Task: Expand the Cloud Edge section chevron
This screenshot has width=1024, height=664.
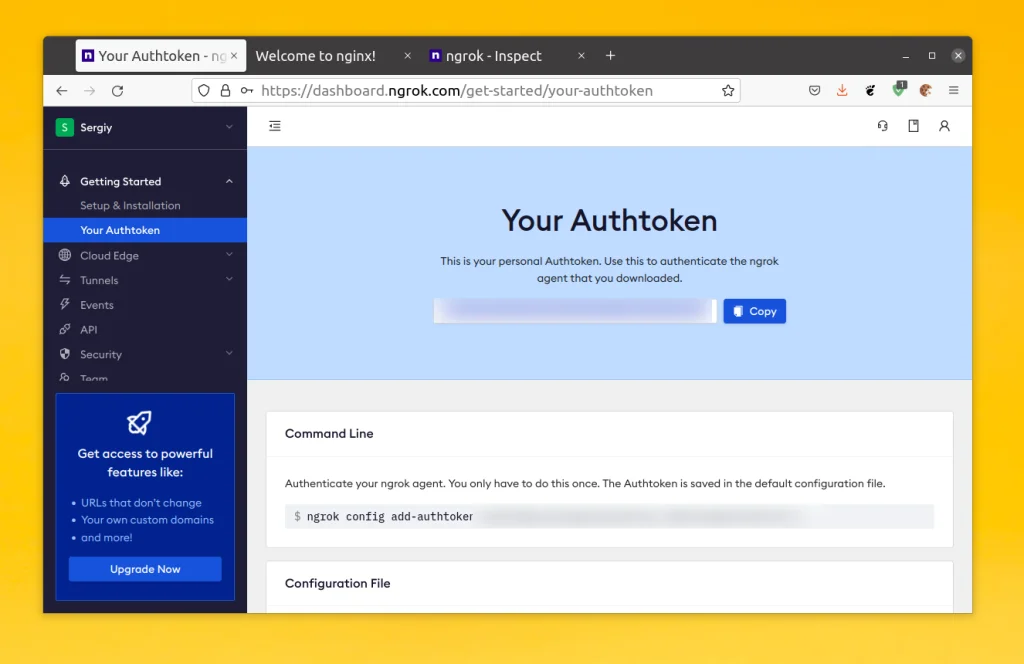Action: click(x=229, y=255)
